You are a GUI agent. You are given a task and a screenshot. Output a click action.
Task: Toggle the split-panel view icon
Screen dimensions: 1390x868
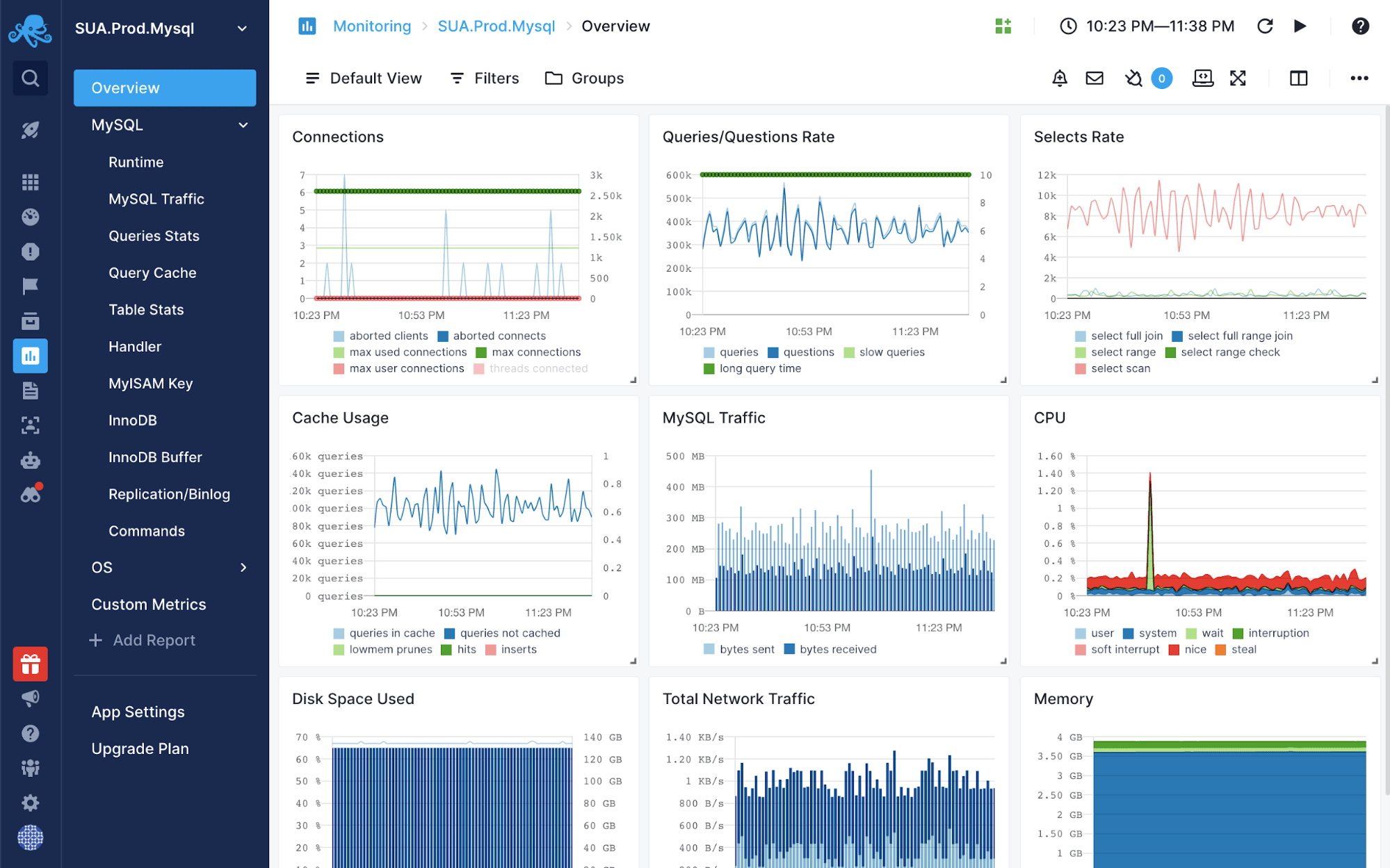(x=1299, y=78)
